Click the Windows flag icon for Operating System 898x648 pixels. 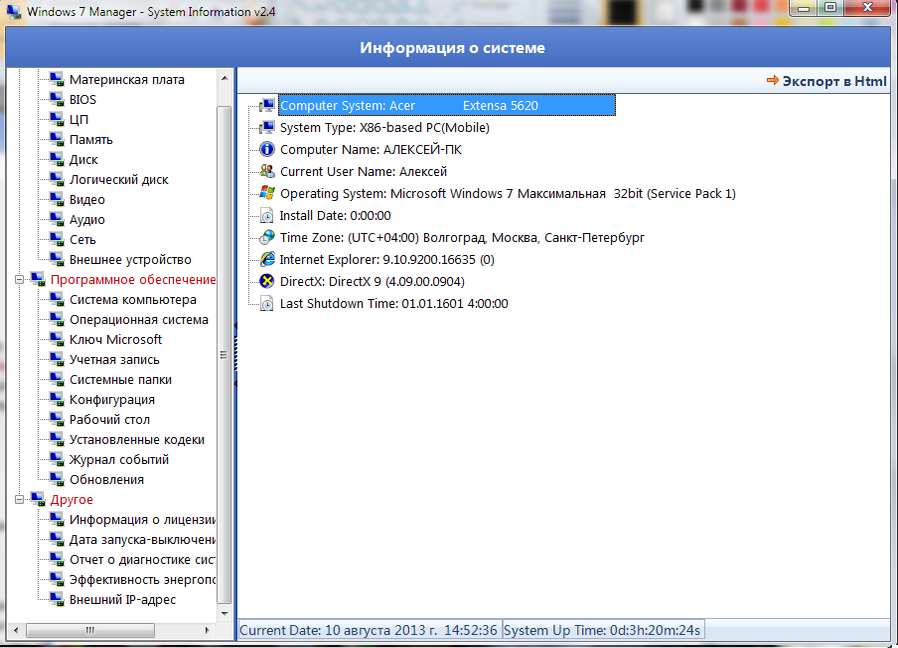(267, 193)
